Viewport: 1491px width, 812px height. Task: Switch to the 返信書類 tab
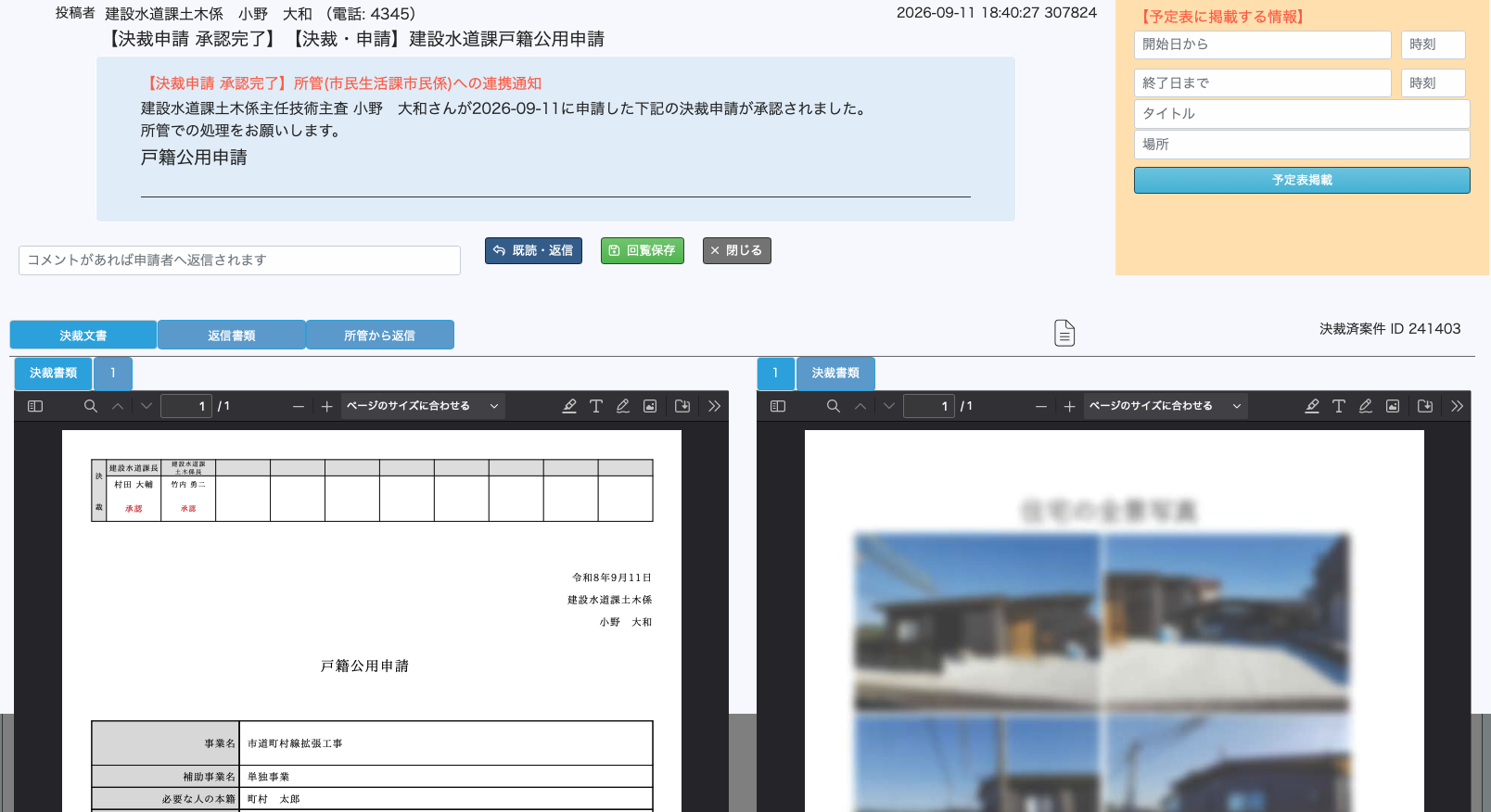coord(232,335)
